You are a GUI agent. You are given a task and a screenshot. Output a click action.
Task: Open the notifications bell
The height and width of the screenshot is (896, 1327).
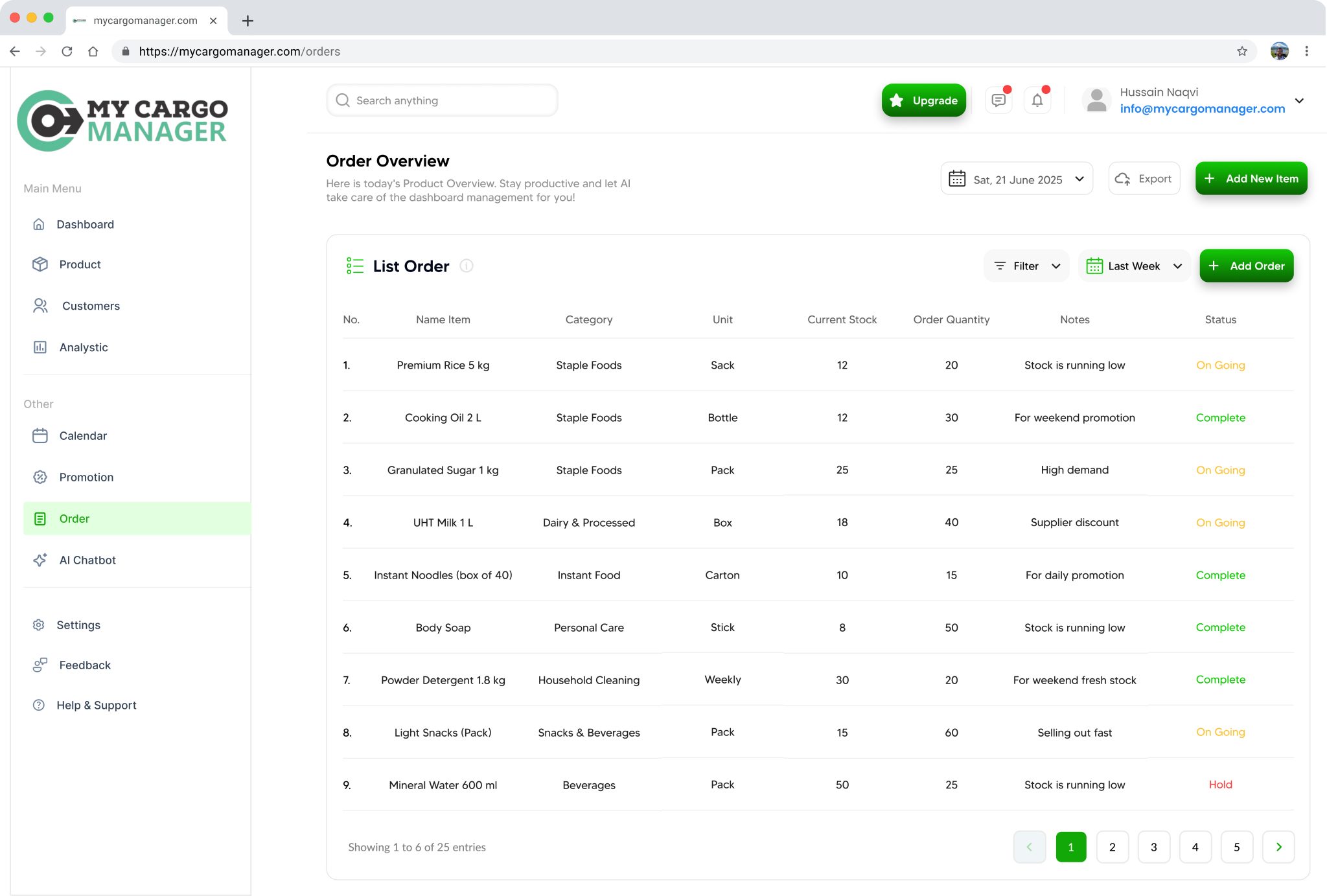tap(1037, 100)
